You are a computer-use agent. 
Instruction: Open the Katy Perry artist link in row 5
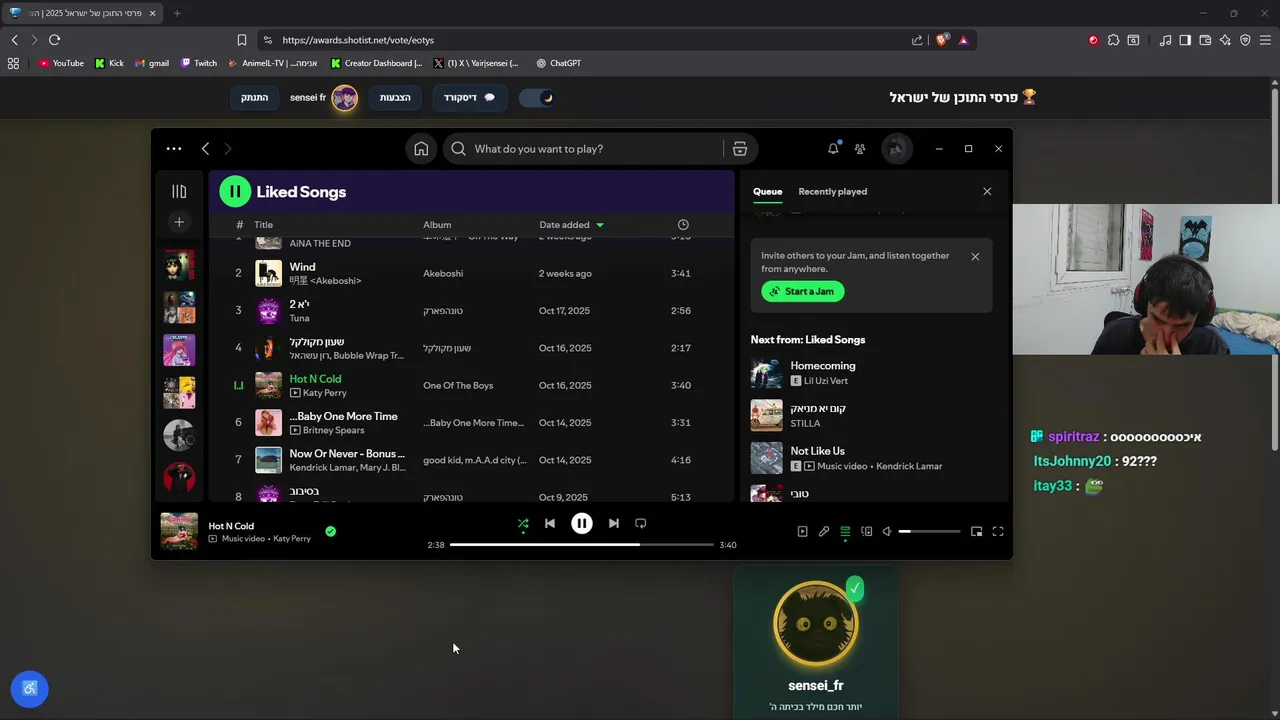click(x=324, y=393)
